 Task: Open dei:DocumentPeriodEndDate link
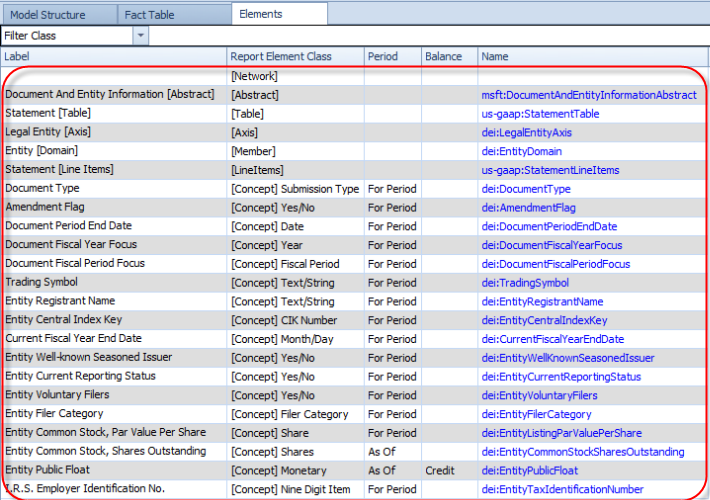[x=549, y=226]
